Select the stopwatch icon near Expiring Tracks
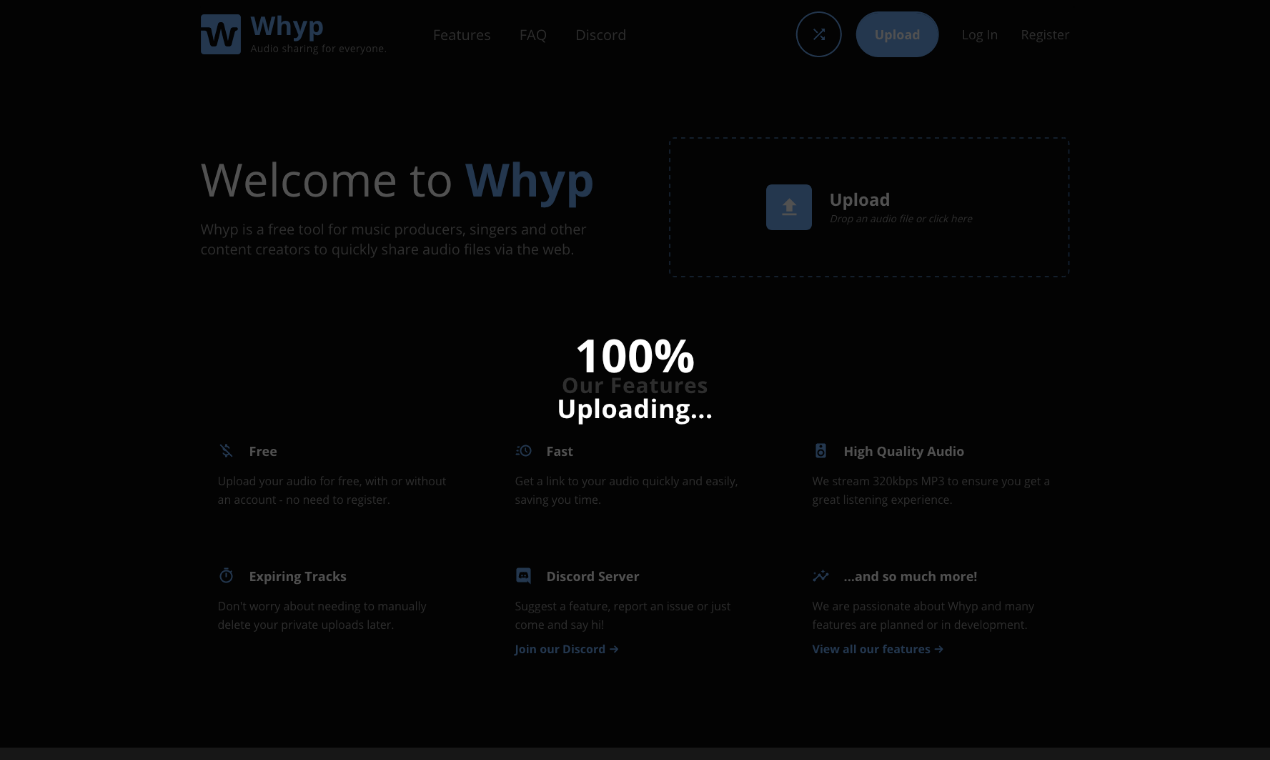The height and width of the screenshot is (760, 1270). coord(226,575)
